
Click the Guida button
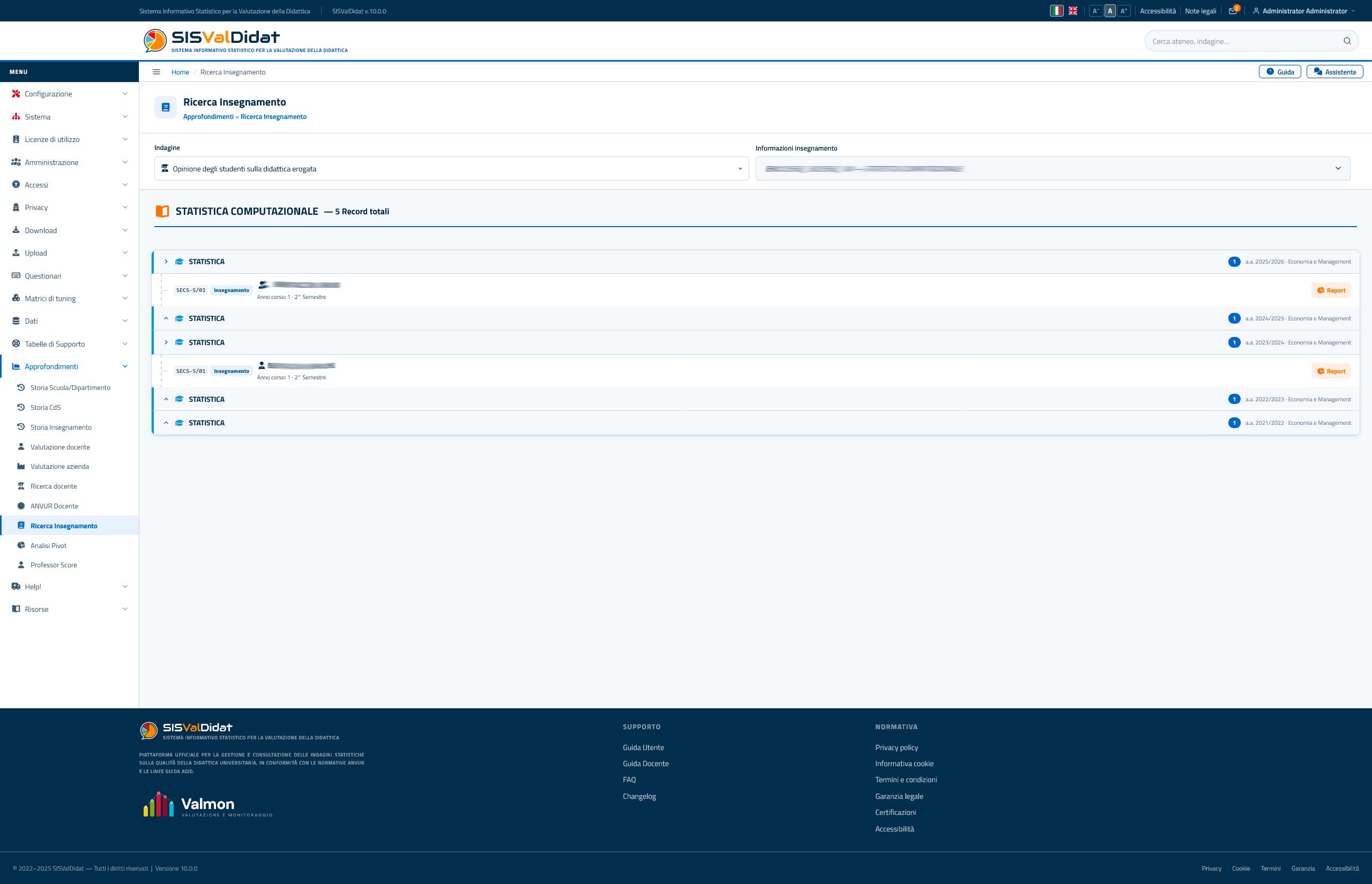click(x=1280, y=72)
